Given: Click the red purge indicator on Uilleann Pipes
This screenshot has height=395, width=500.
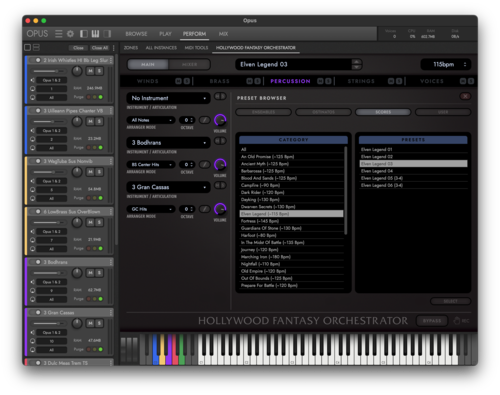Looking at the screenshot, I should click(89, 147).
